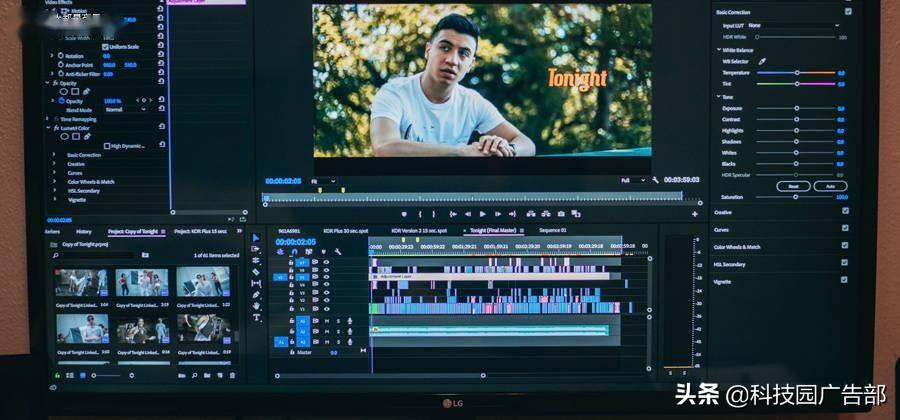
Task: Adjust the Temperature slider
Action: (x=797, y=73)
